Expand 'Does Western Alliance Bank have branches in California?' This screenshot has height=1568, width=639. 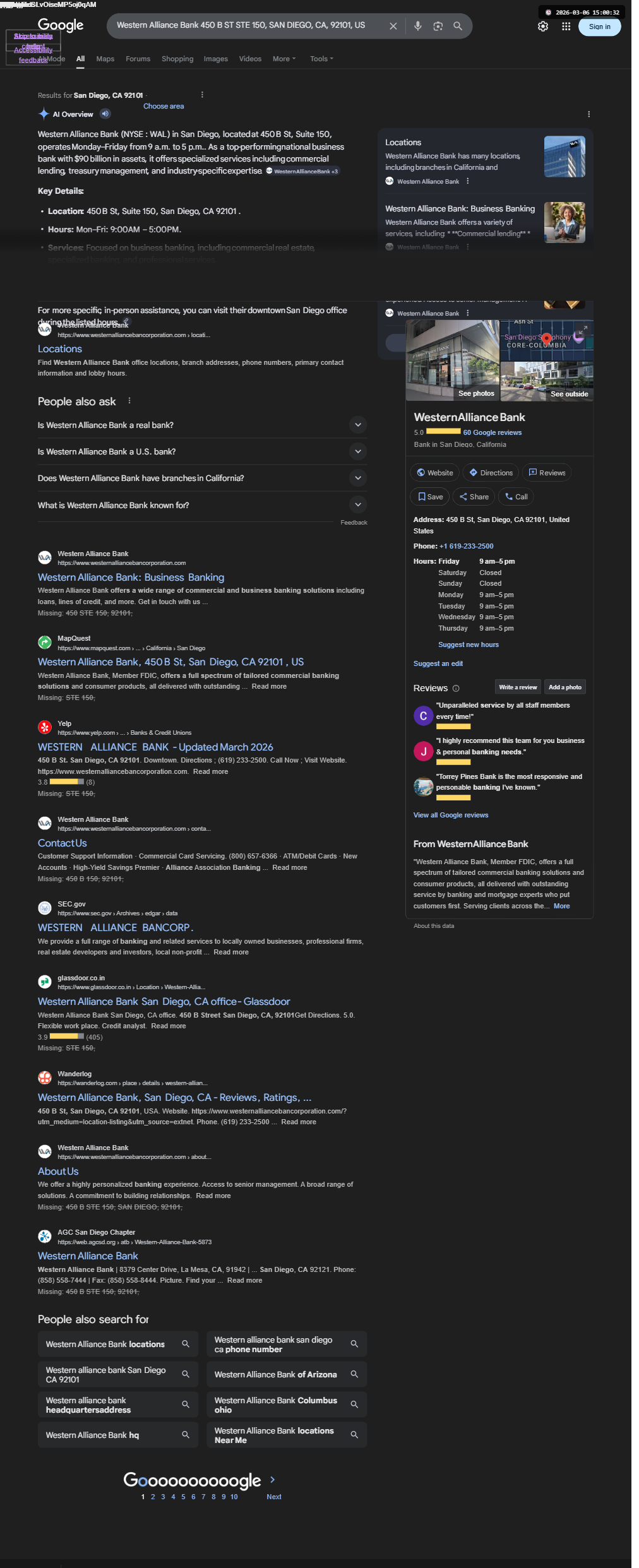pyautogui.click(x=358, y=478)
